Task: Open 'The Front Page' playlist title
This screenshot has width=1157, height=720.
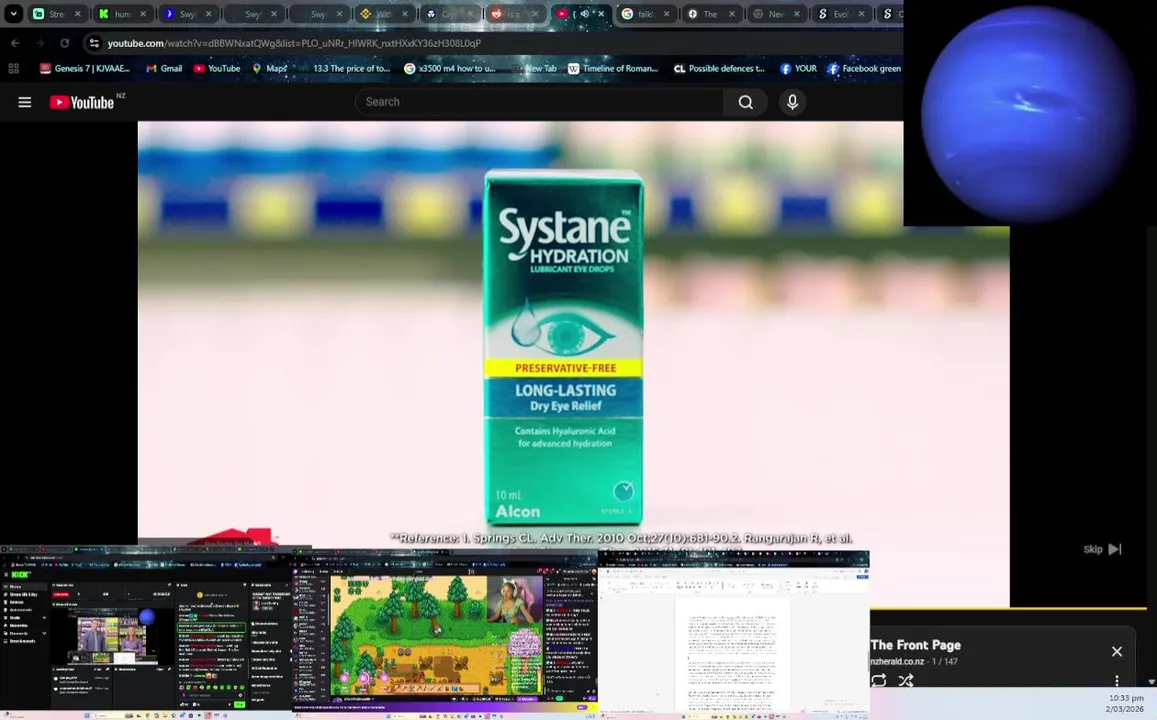Action: click(x=915, y=645)
